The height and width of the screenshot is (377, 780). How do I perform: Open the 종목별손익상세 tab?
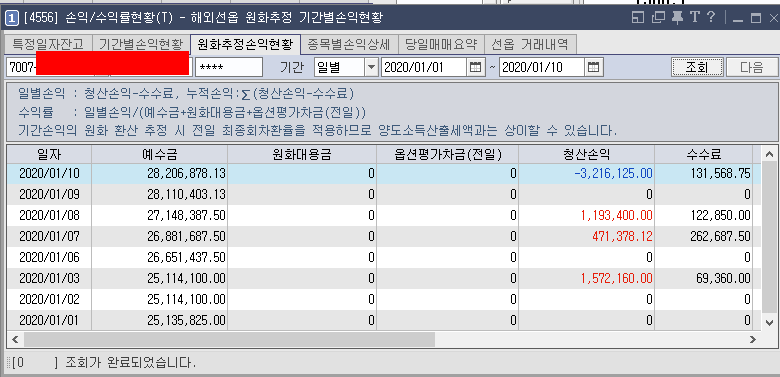tap(349, 45)
